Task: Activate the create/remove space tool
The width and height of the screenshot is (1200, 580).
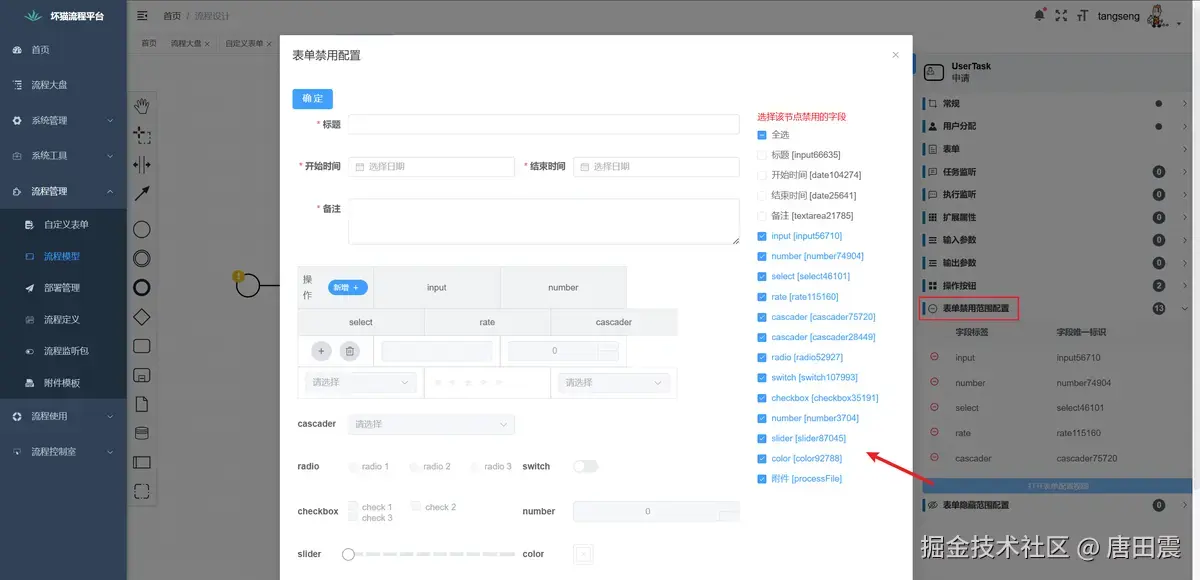Action: click(142, 164)
